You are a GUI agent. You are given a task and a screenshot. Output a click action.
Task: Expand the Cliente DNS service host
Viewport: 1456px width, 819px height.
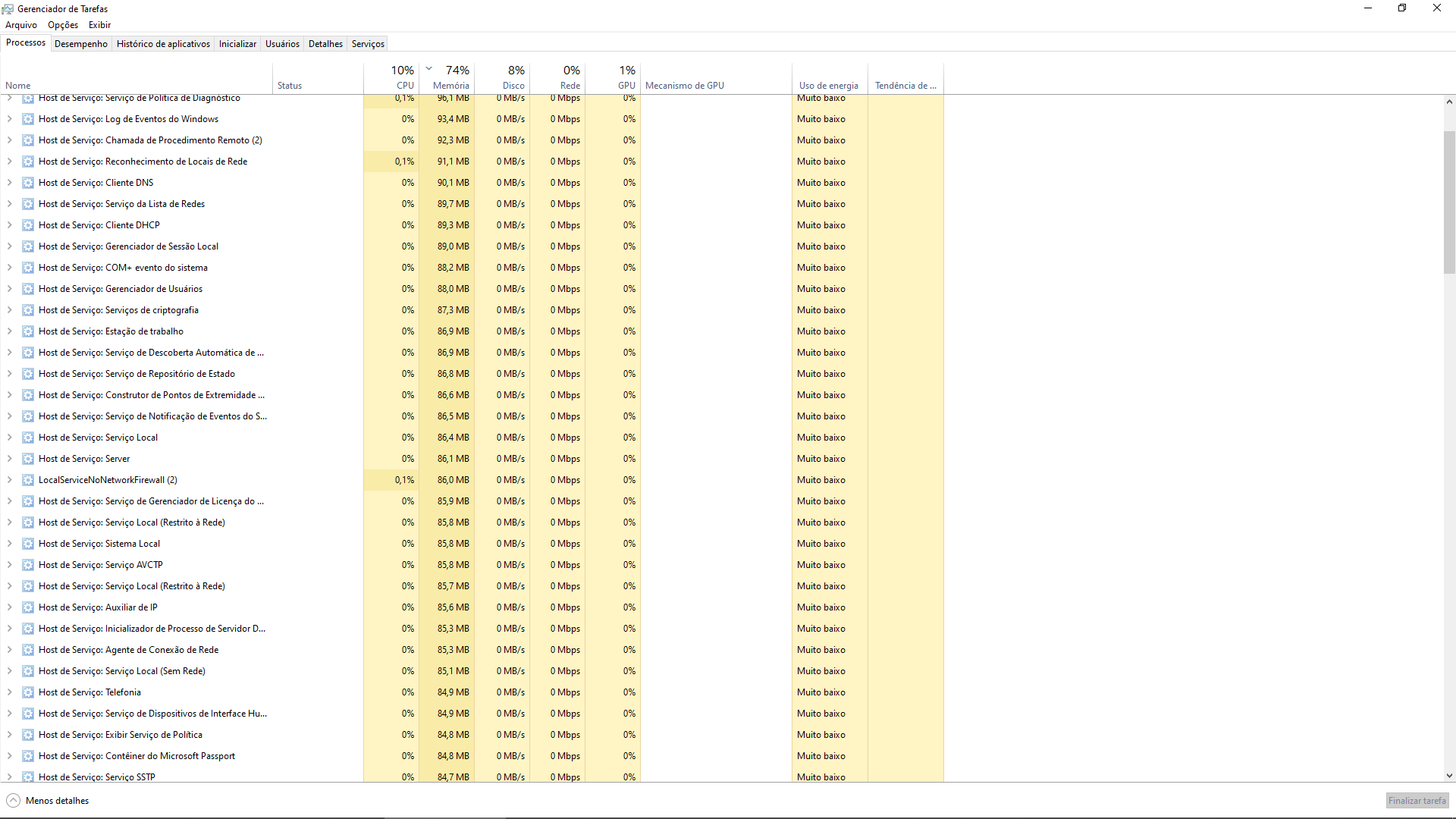tap(10, 183)
